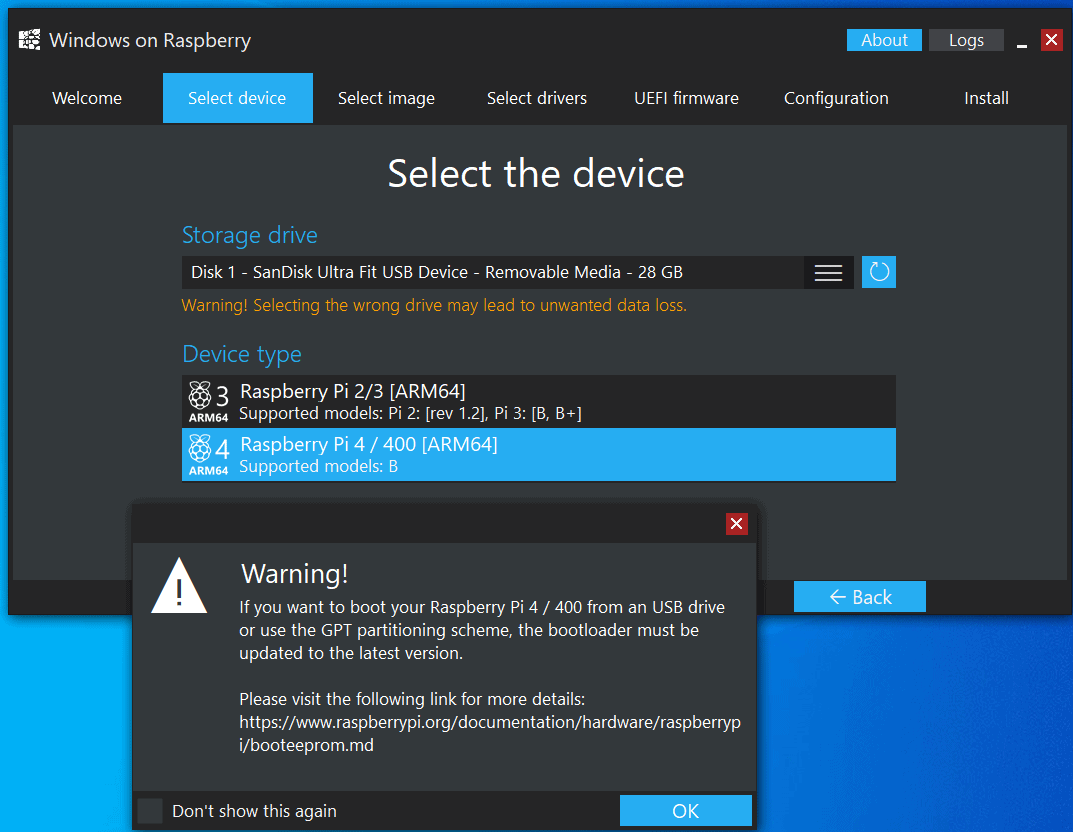Viewport: 1073px width, 832px height.
Task: Open the storage drive hamburger dropdown
Action: [828, 272]
